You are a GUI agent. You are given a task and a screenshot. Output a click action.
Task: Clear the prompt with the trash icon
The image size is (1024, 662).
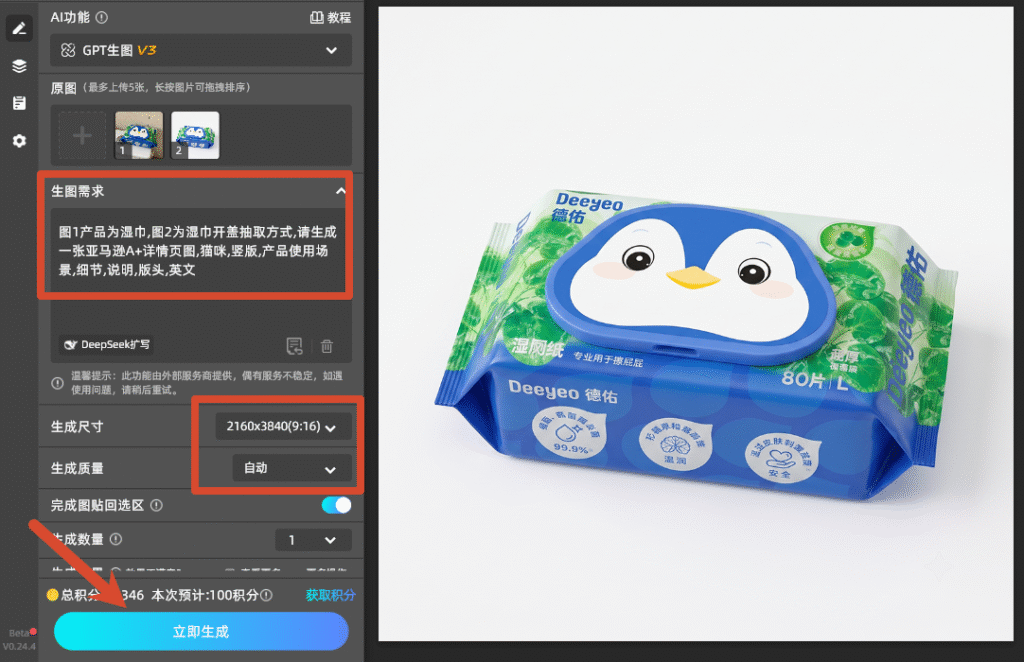point(327,346)
